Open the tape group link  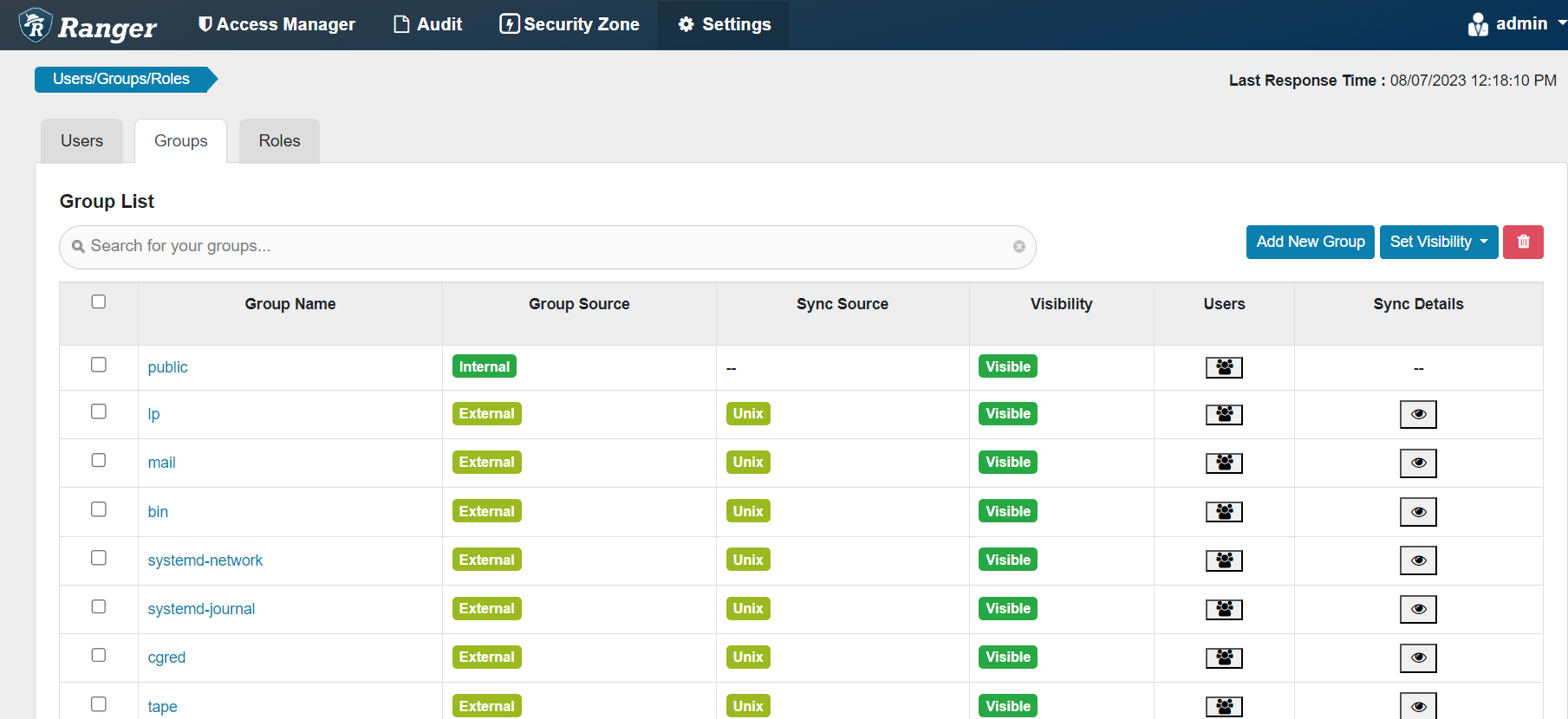(x=162, y=707)
